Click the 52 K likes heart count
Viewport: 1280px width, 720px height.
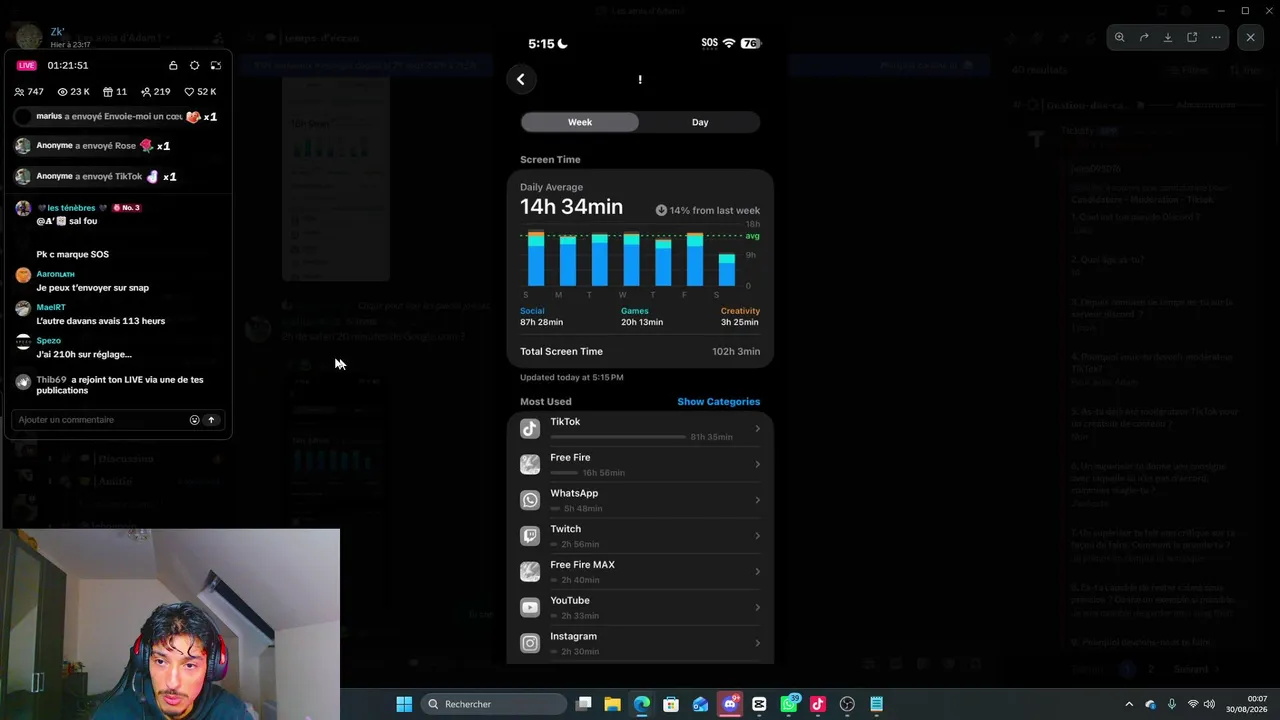tap(200, 92)
